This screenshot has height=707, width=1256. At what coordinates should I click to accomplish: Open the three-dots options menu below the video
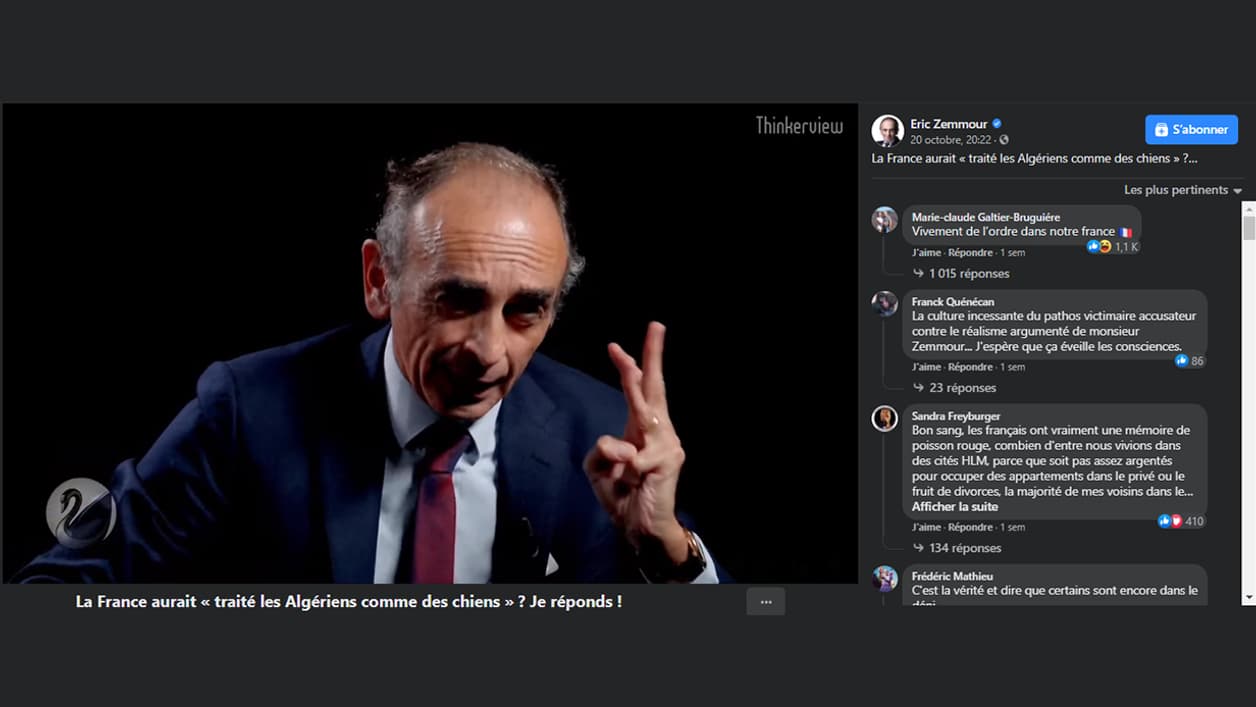[766, 602]
